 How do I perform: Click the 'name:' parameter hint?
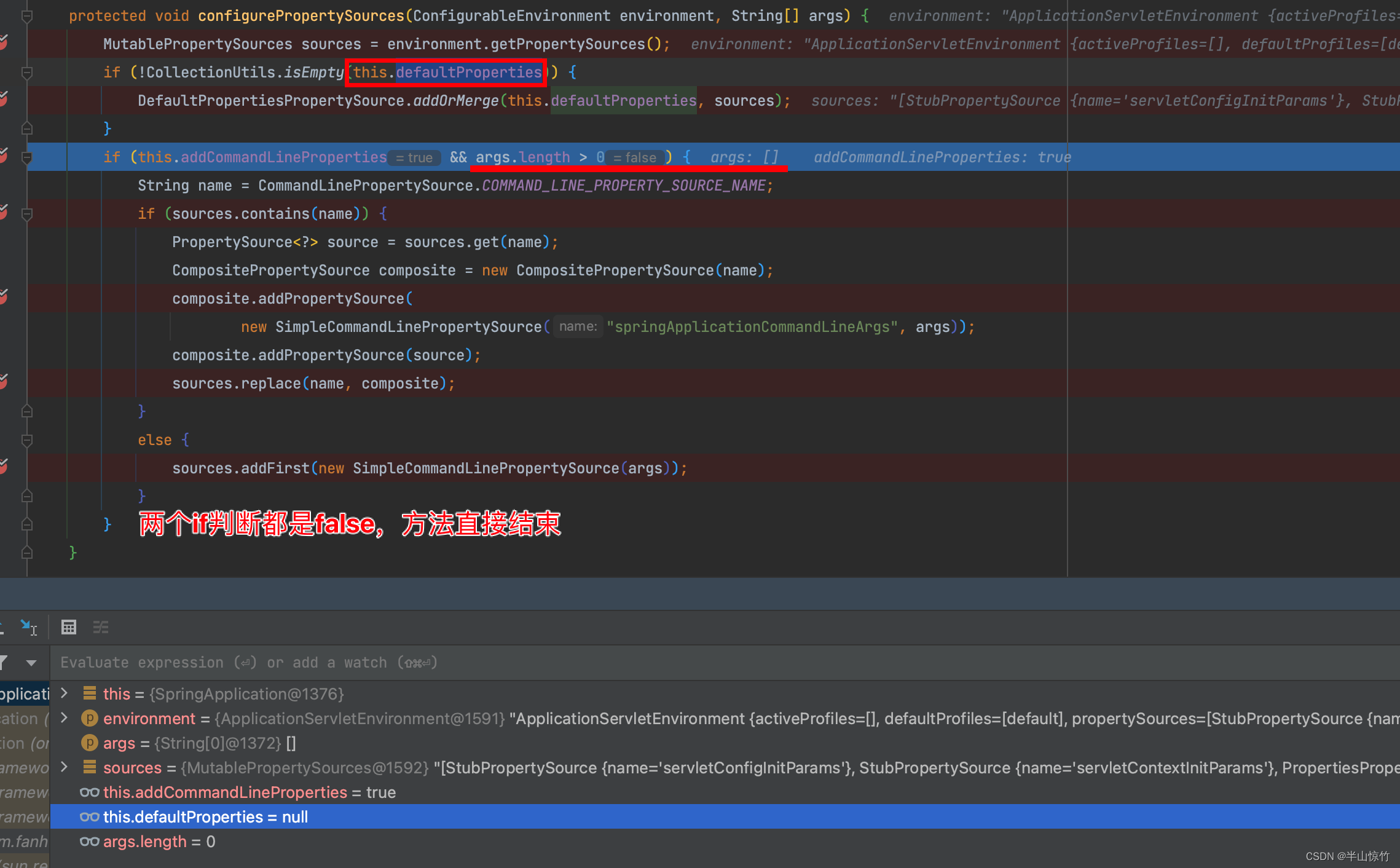click(x=578, y=326)
